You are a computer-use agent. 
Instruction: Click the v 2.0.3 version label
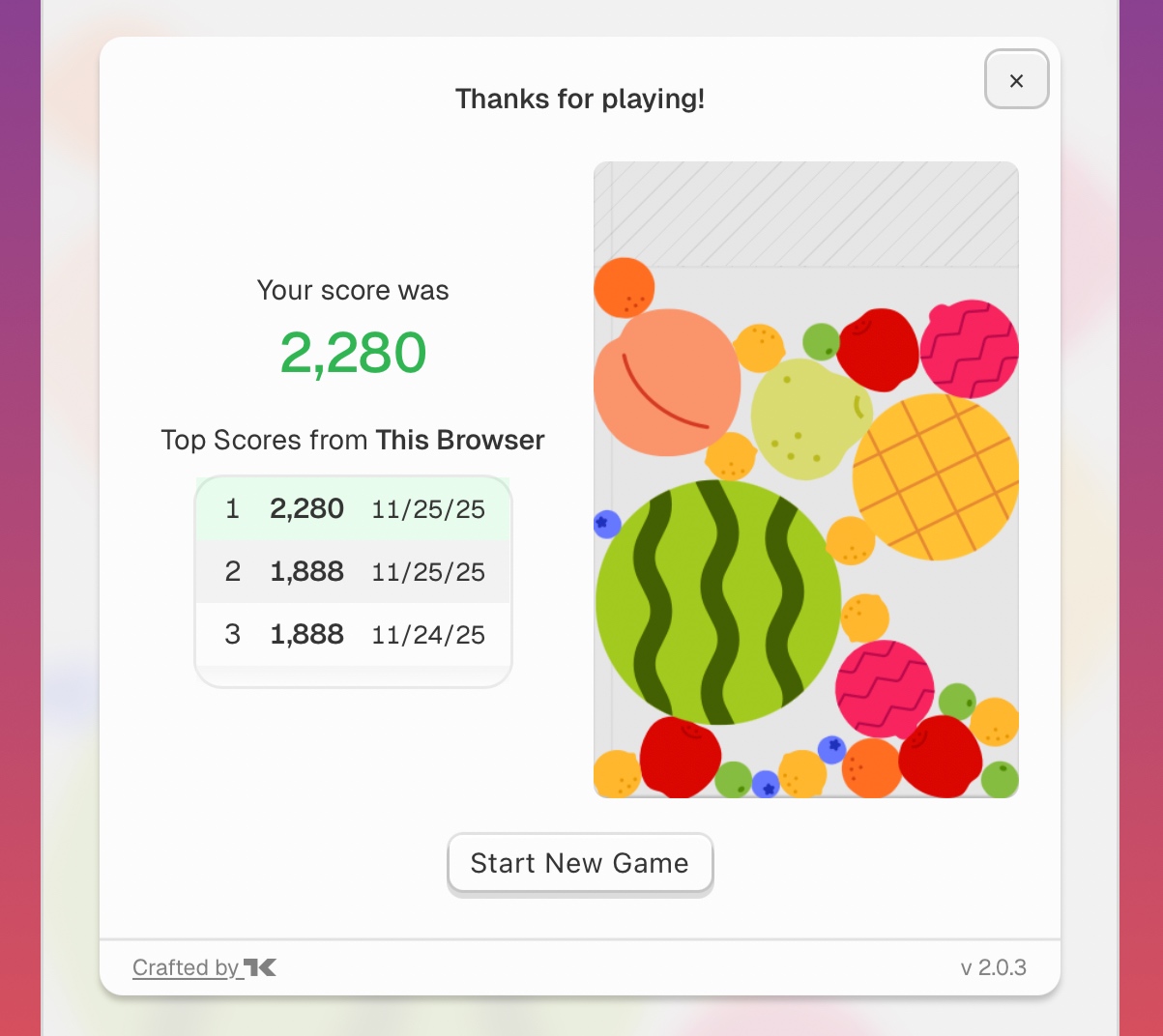(x=993, y=967)
